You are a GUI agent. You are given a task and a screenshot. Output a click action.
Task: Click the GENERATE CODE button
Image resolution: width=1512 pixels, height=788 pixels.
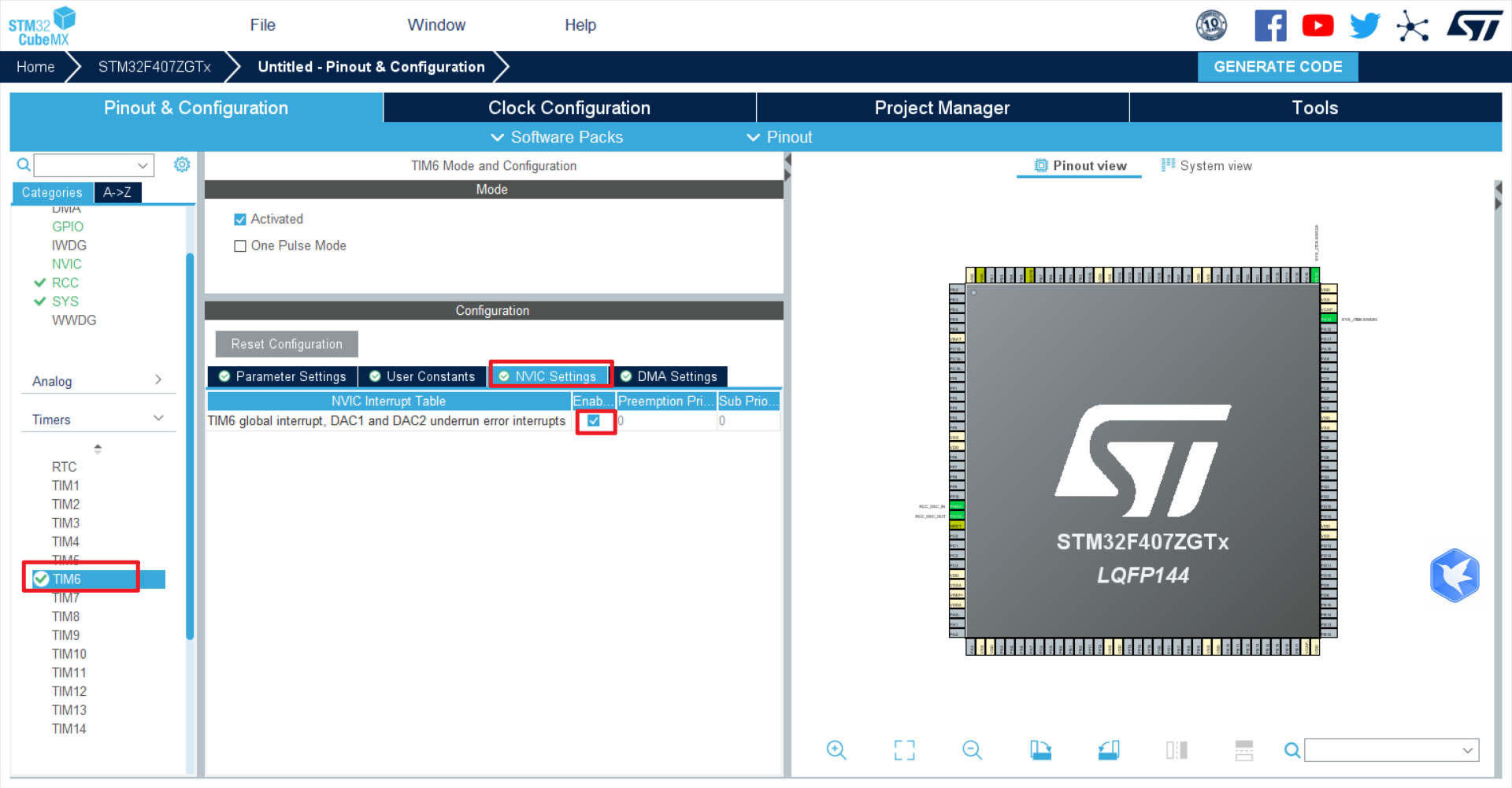[1277, 67]
